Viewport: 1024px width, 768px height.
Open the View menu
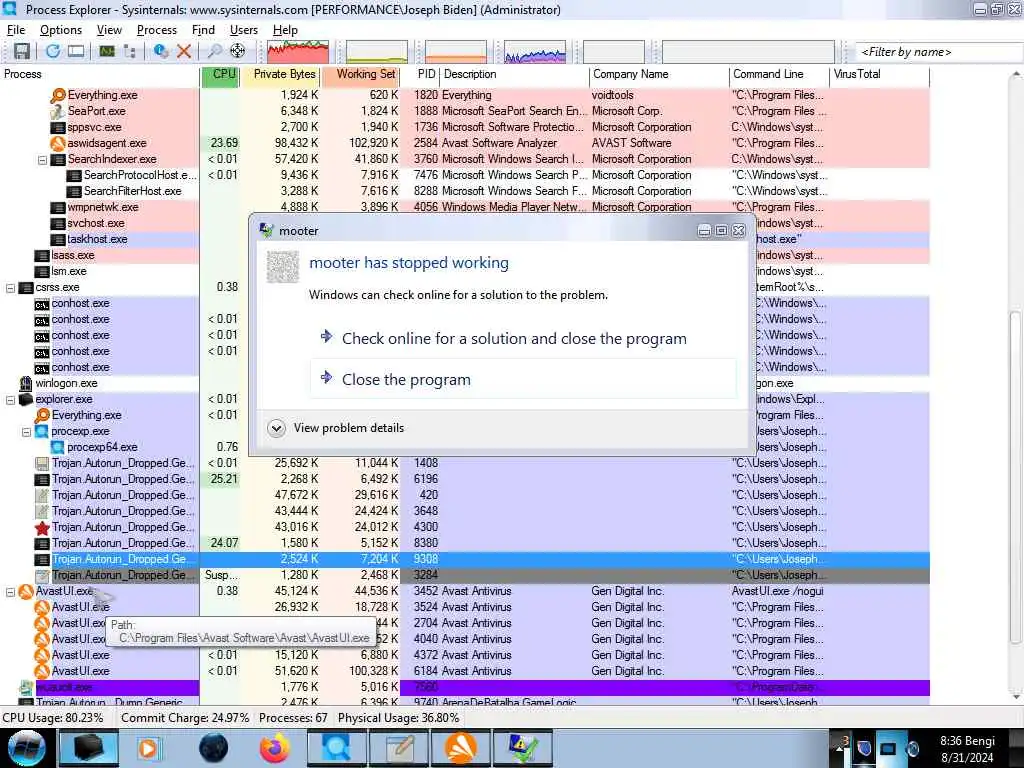coord(109,30)
